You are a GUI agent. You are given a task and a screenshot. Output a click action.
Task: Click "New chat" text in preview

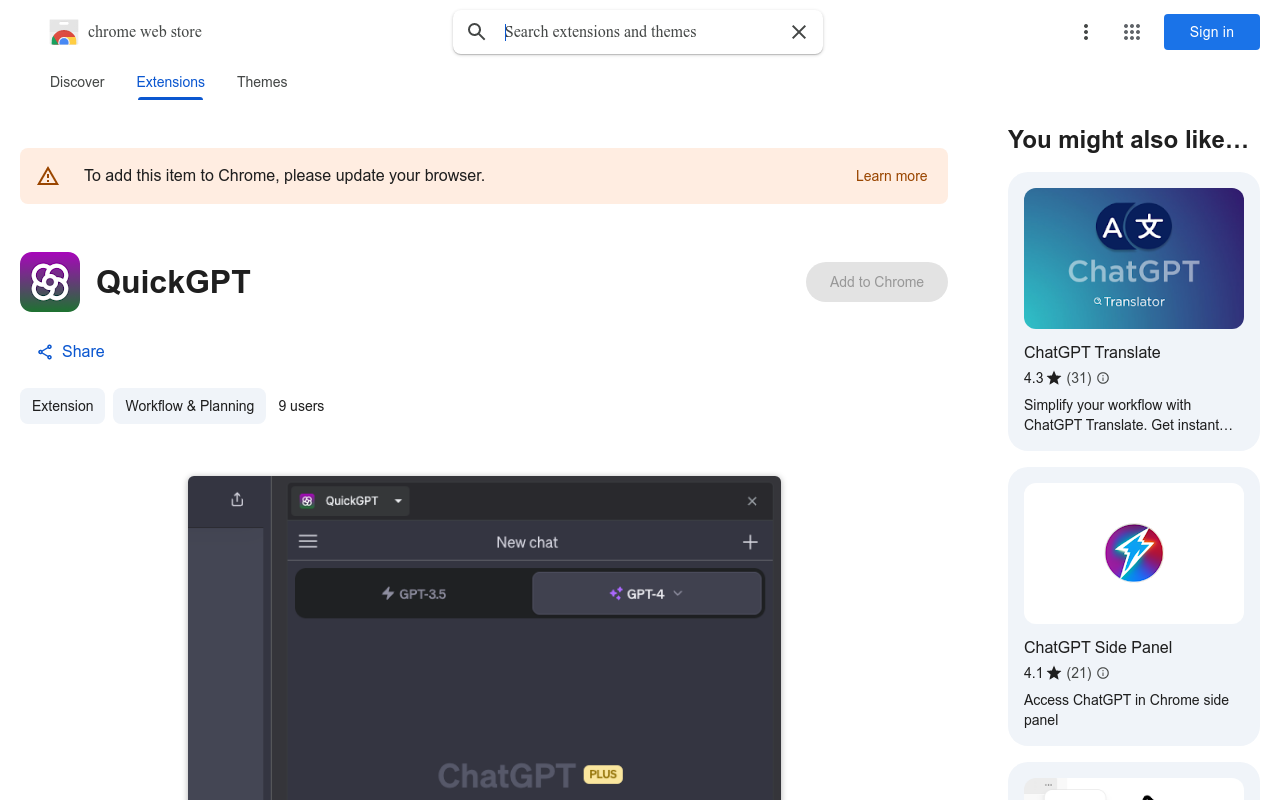pyautogui.click(x=527, y=542)
